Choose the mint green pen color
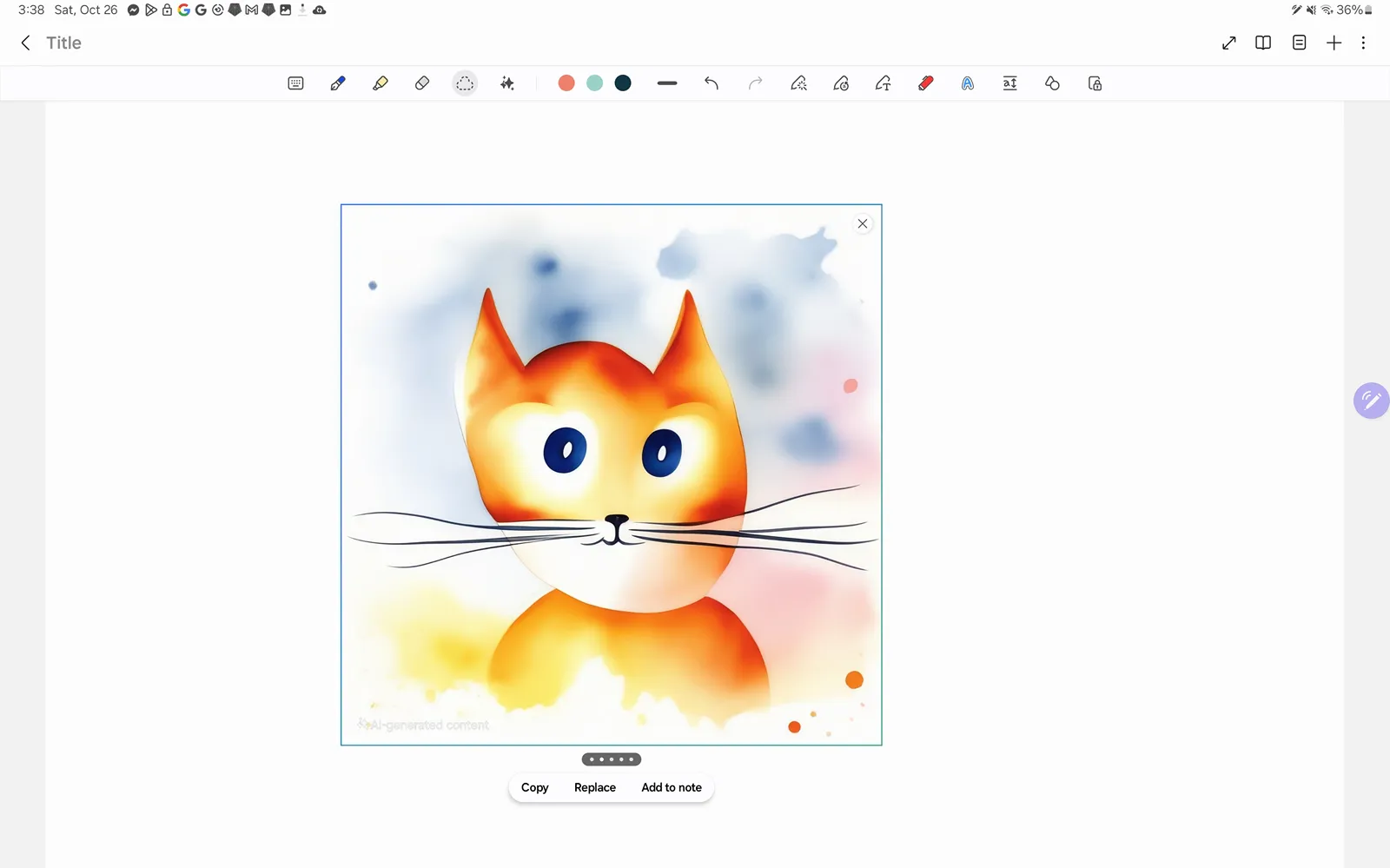Viewport: 1390px width, 868px height. (594, 83)
